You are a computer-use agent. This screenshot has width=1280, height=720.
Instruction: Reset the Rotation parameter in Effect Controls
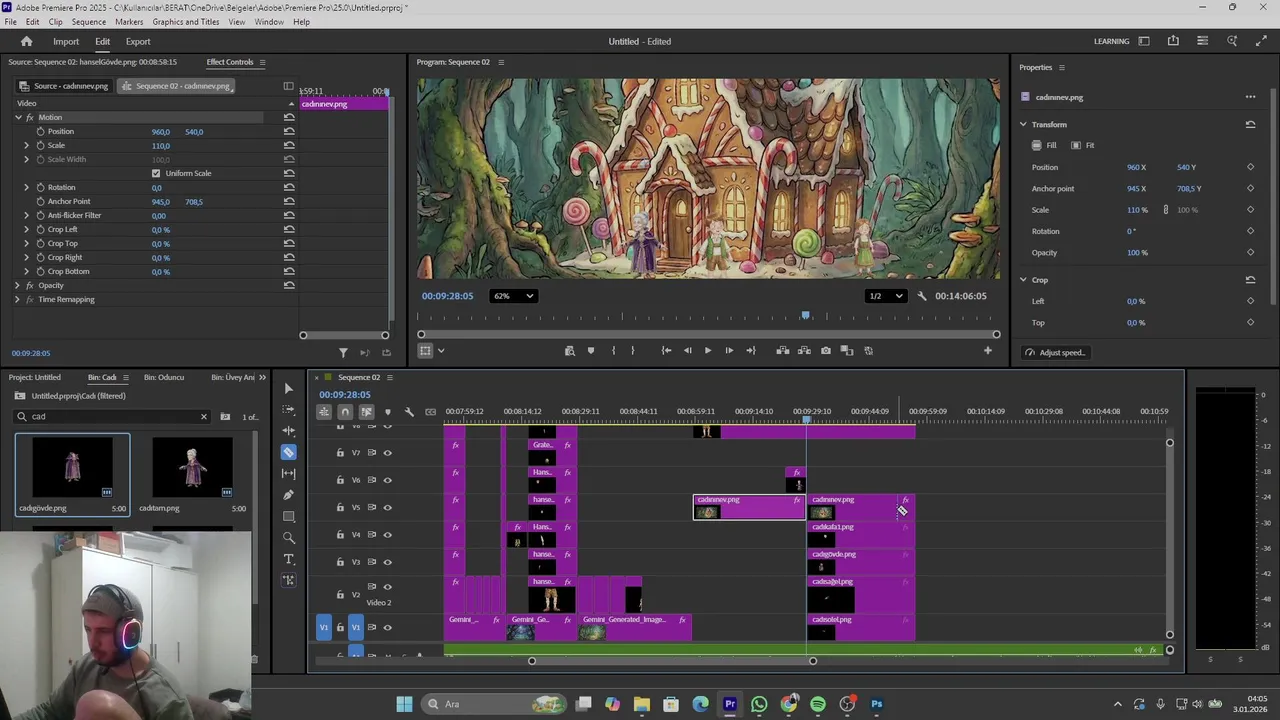289,187
